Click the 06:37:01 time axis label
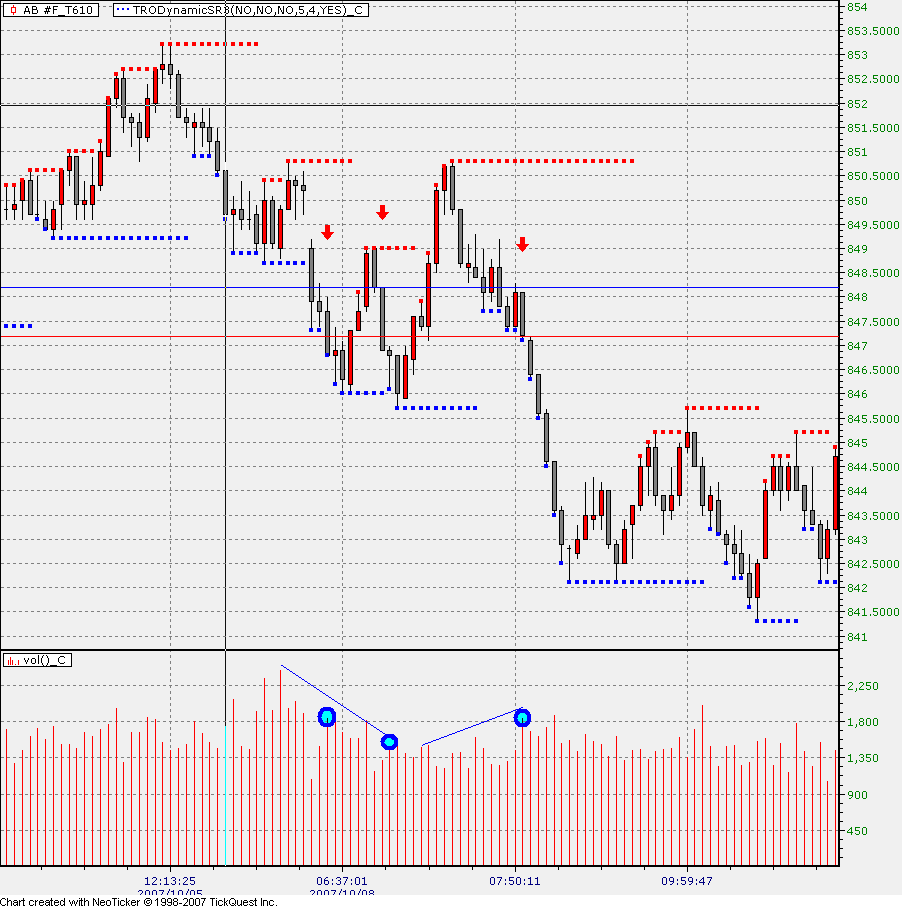 [x=342, y=881]
